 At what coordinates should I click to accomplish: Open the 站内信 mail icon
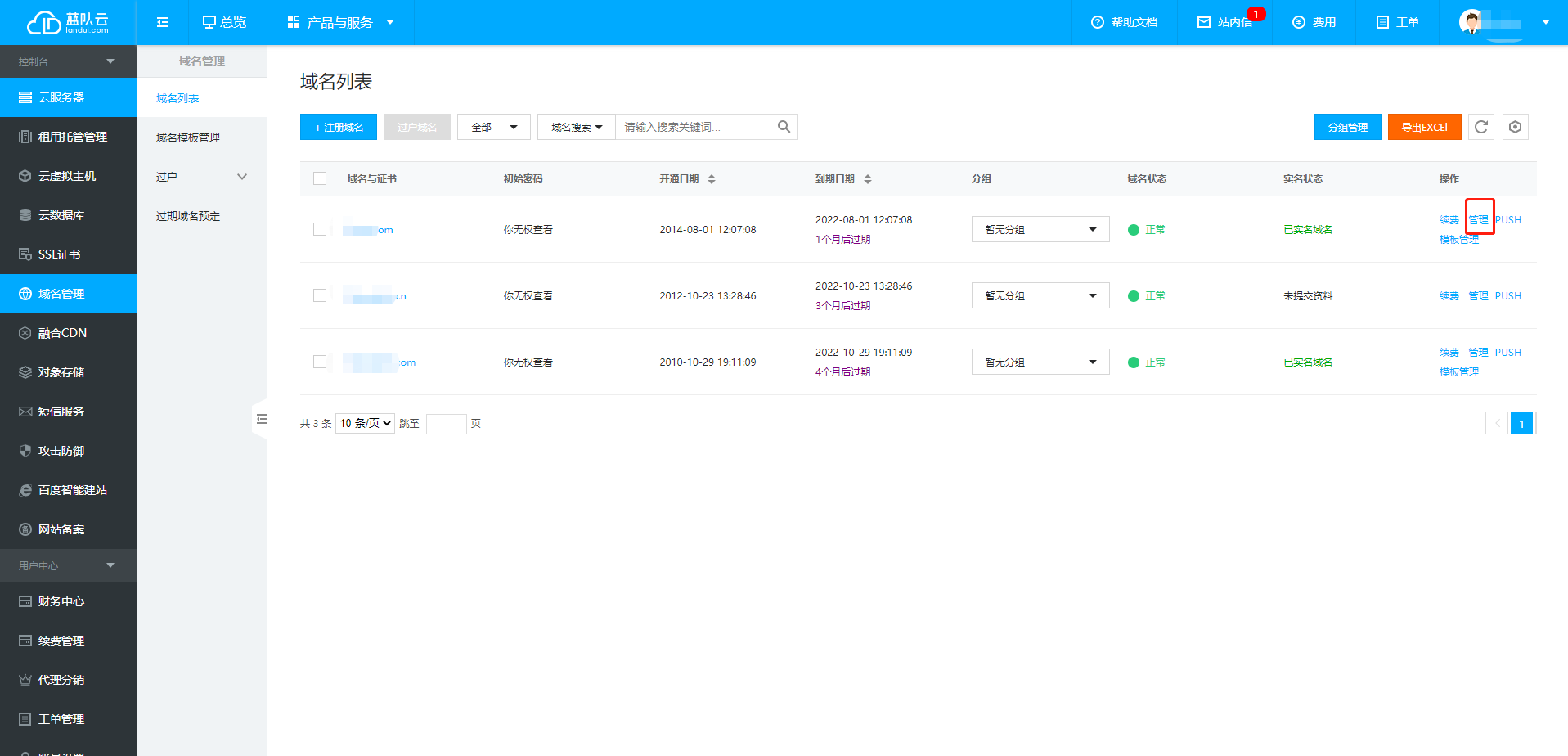(x=1204, y=22)
